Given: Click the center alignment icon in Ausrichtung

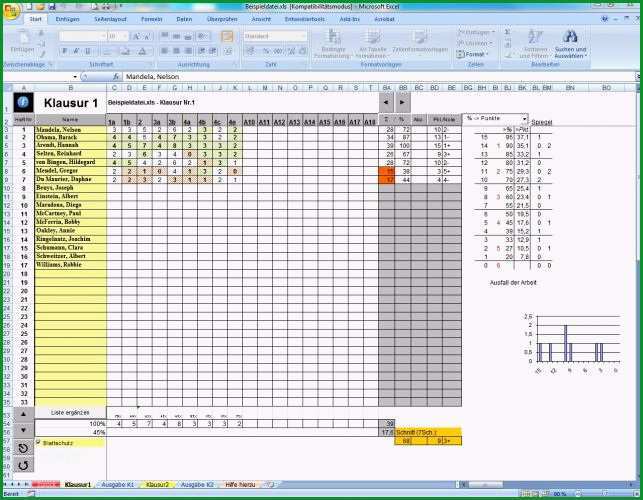Looking at the screenshot, I should tap(176, 51).
